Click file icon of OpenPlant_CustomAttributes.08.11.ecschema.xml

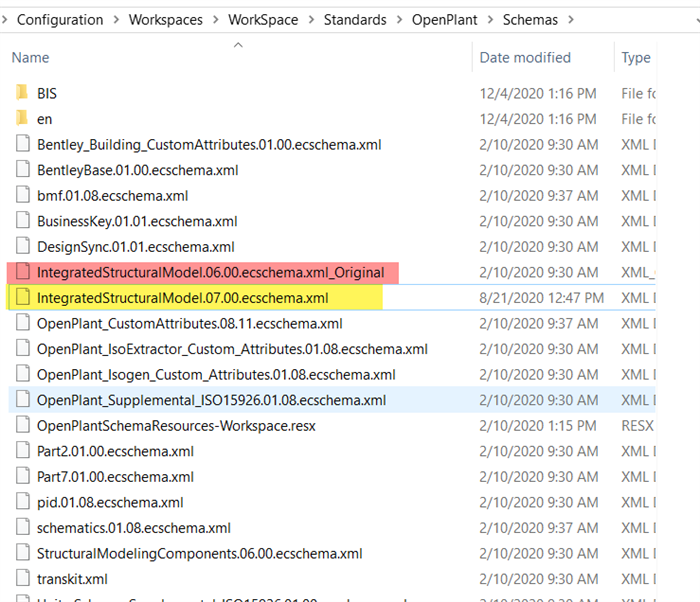23,322
